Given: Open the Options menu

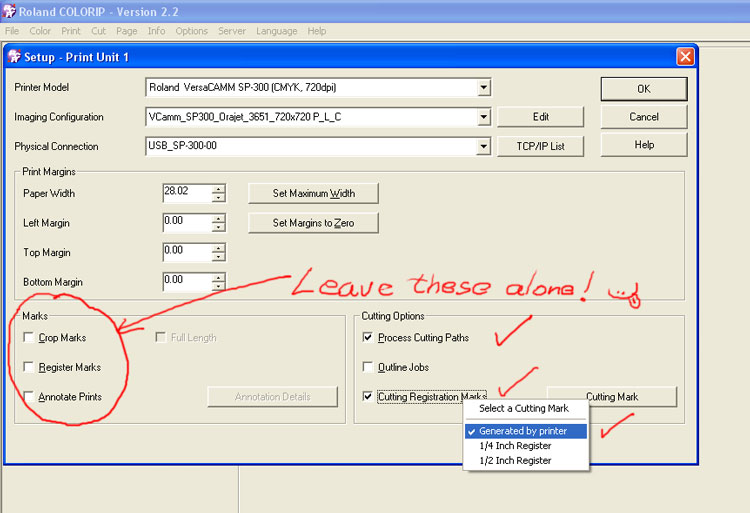Looking at the screenshot, I should click(191, 31).
